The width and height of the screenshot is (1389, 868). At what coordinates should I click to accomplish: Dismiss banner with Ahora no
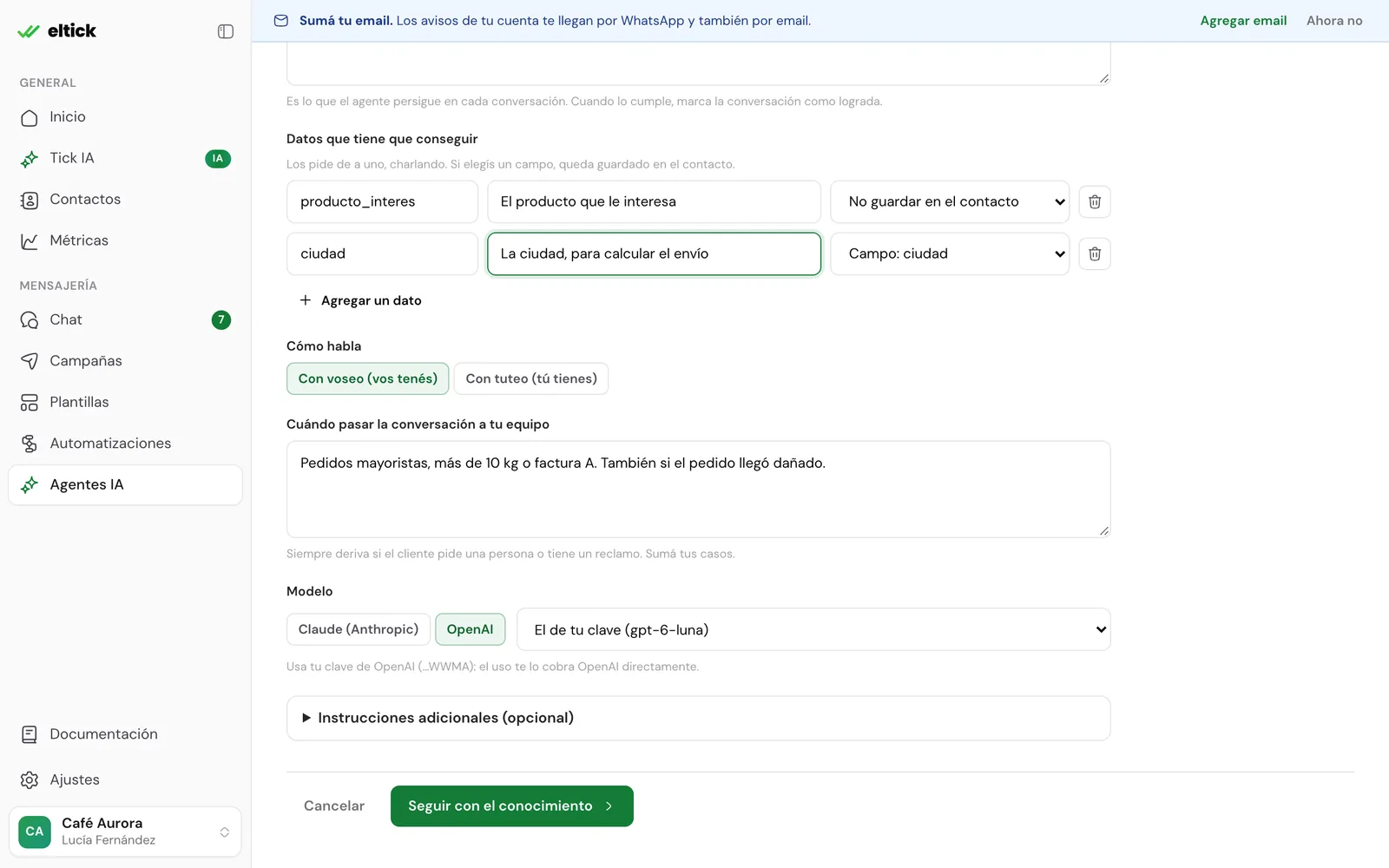pos(1334,21)
